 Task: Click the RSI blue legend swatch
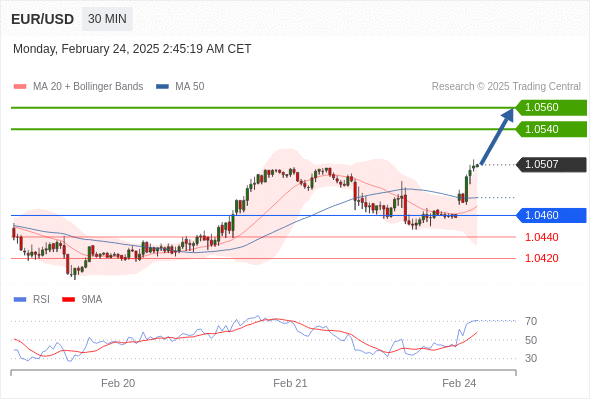pos(20,300)
